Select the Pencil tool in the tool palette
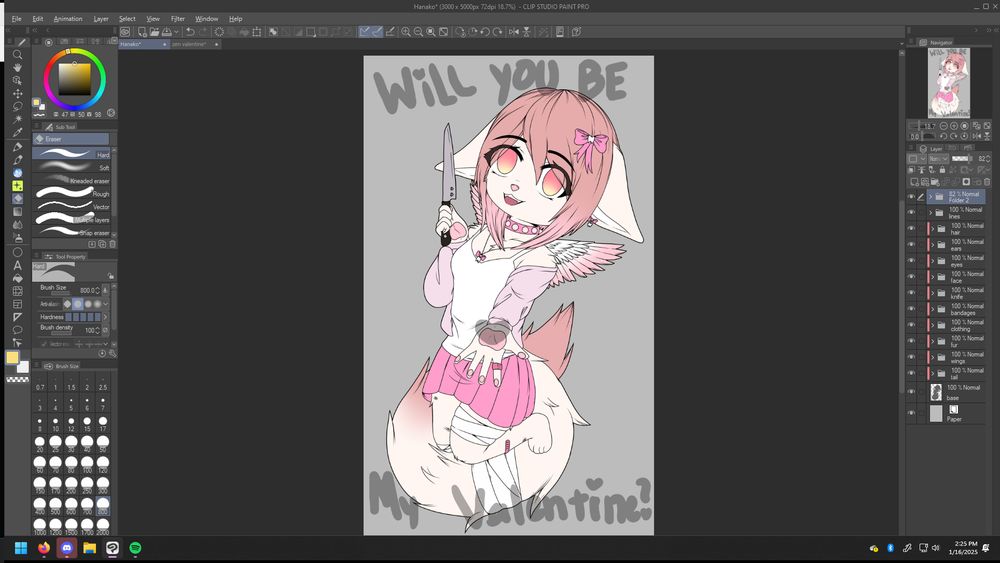1000x563 pixels. point(17,159)
